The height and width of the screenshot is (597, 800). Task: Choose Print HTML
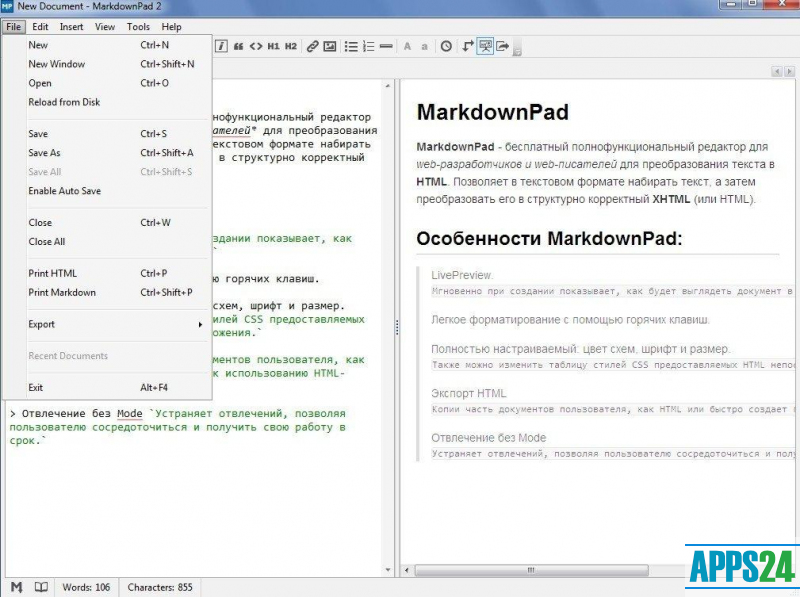(x=107, y=273)
